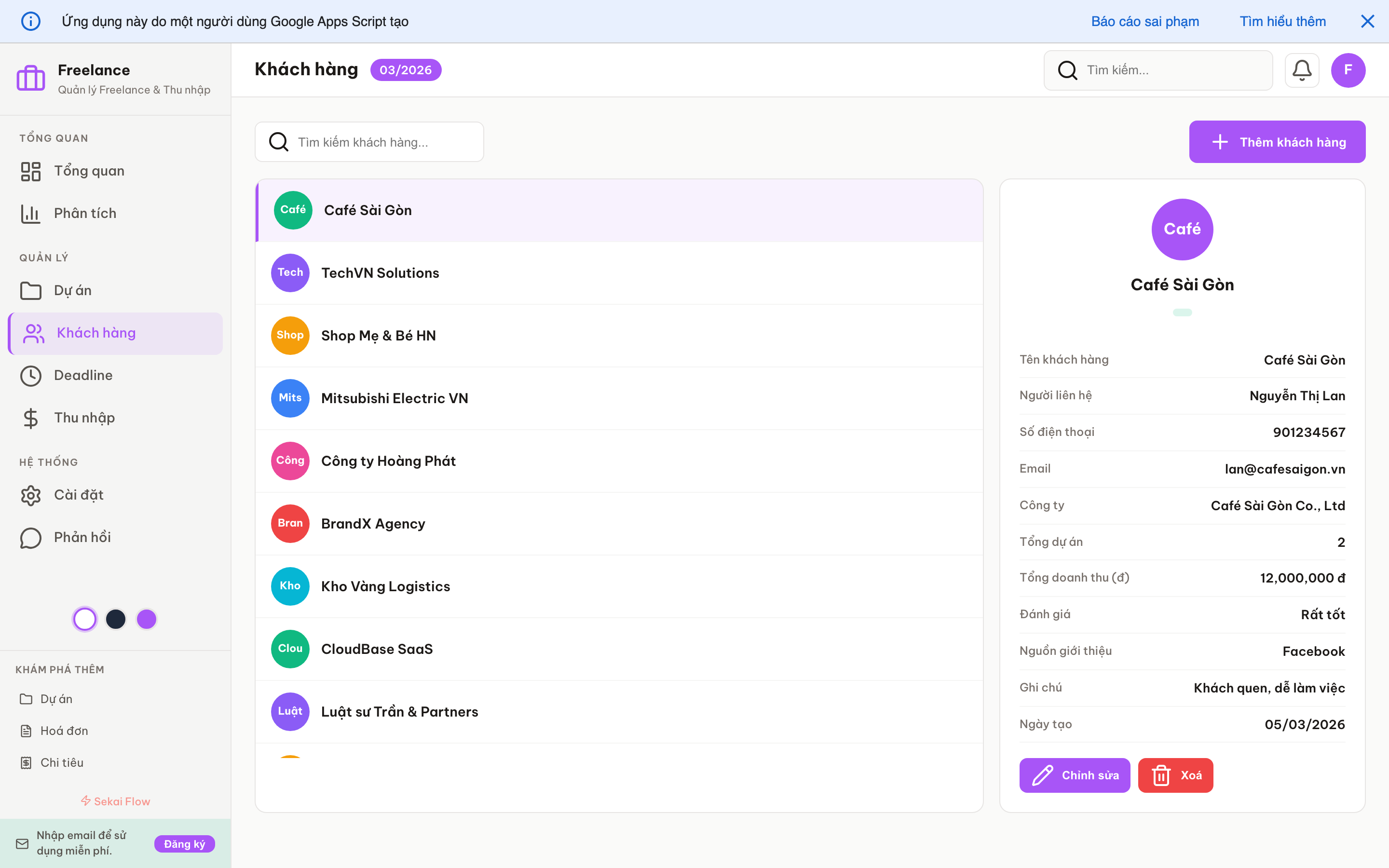Open the Dự án folder icon in sidebar
1389x868 pixels.
(x=31, y=290)
